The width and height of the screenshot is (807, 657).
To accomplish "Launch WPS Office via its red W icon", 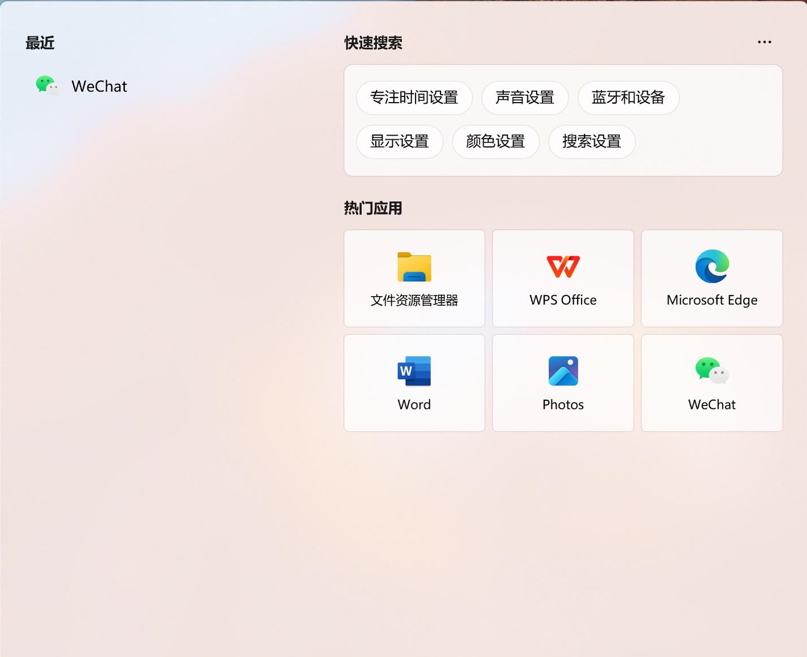I will point(563,266).
